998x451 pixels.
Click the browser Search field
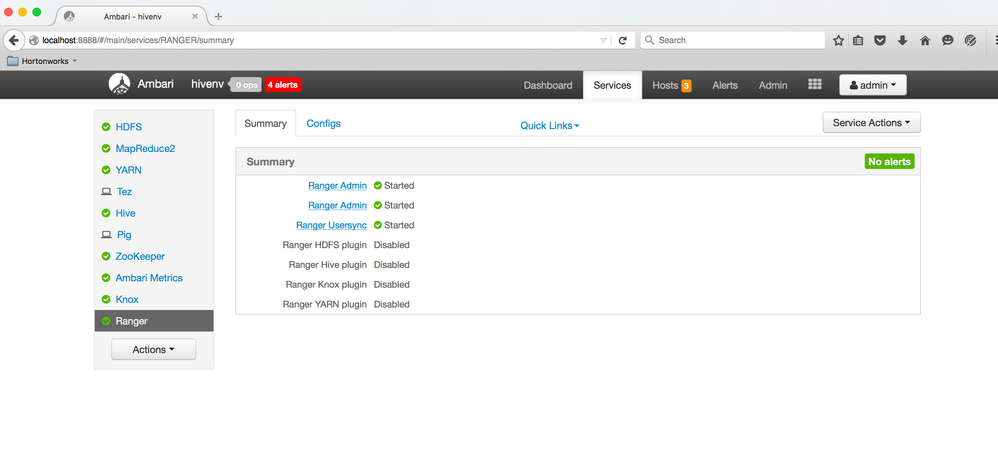[732, 40]
